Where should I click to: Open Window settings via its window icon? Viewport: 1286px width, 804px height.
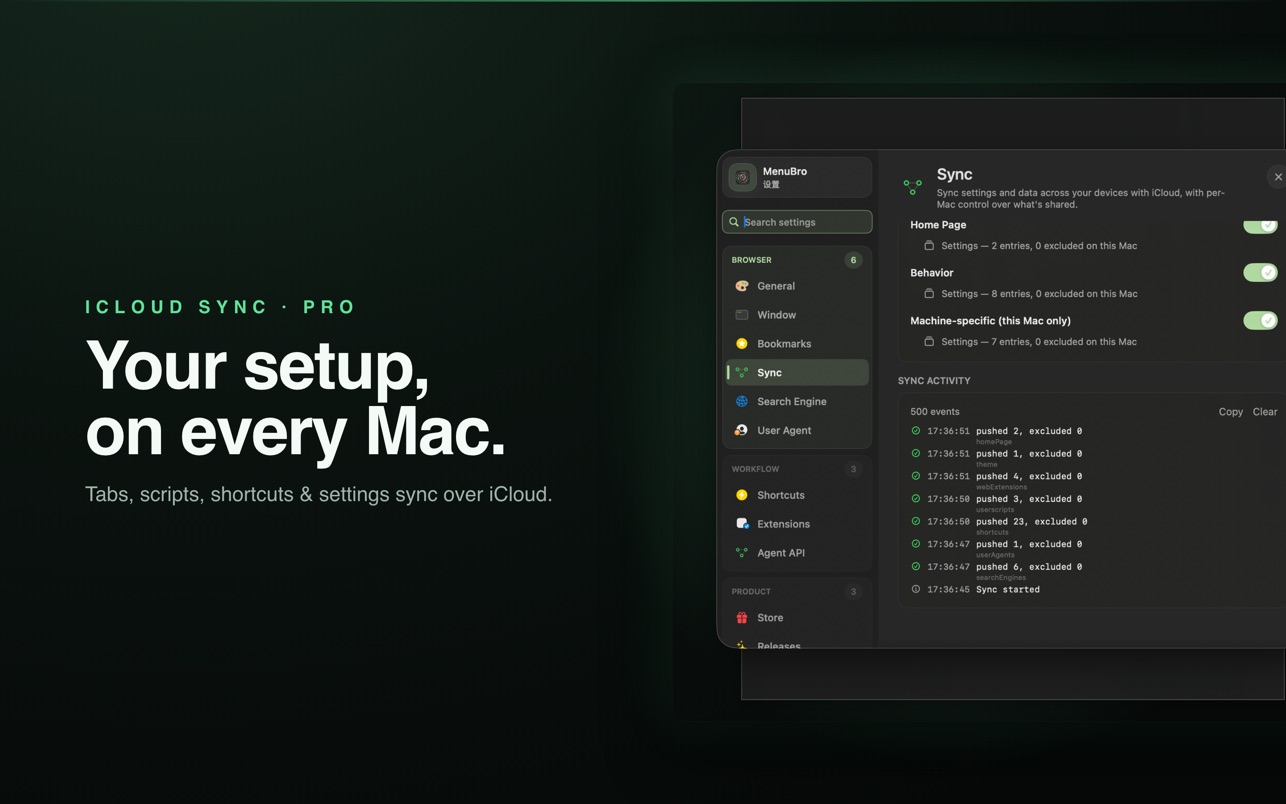point(742,315)
